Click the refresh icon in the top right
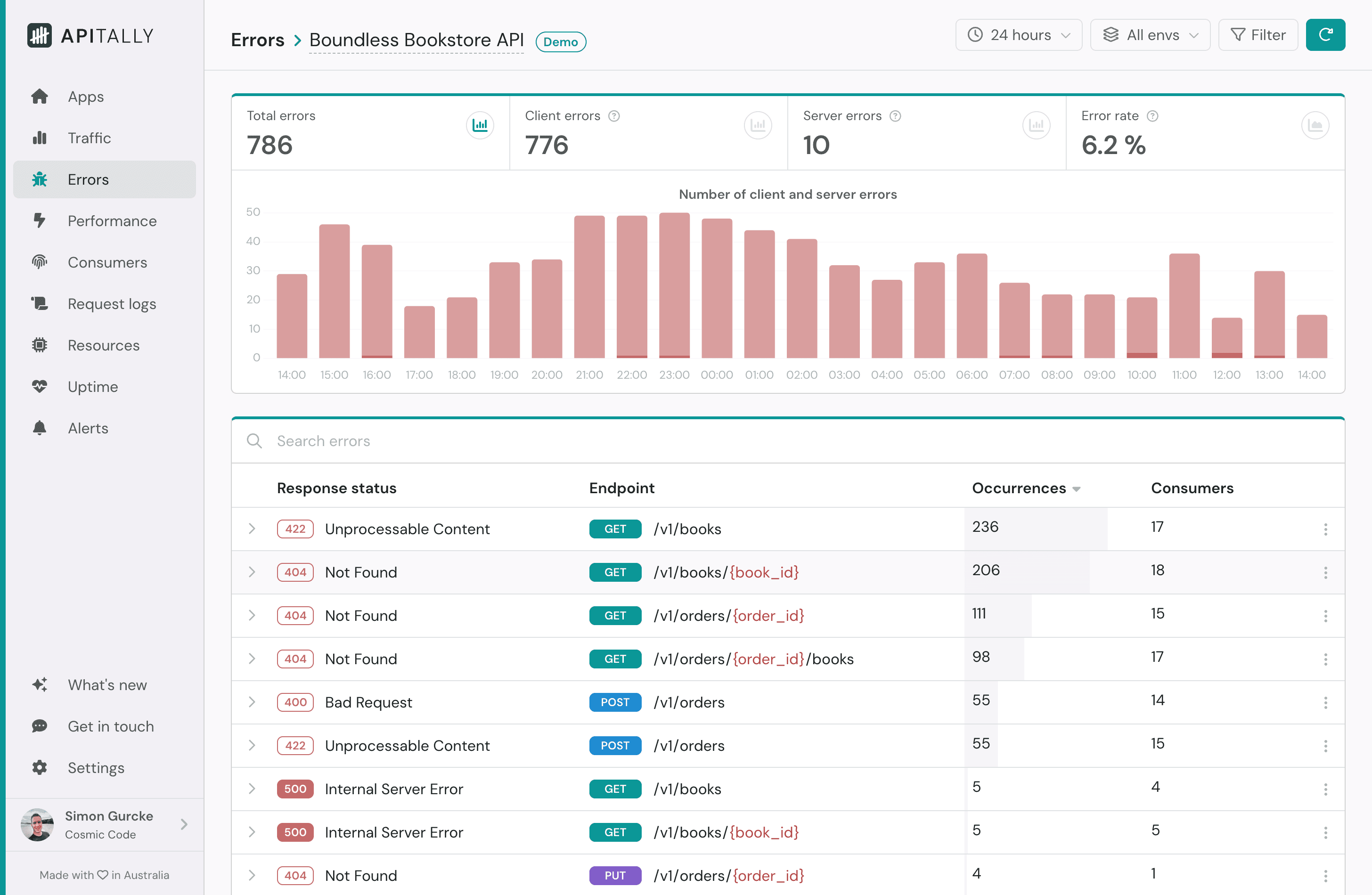The height and width of the screenshot is (895, 1372). click(1325, 34)
